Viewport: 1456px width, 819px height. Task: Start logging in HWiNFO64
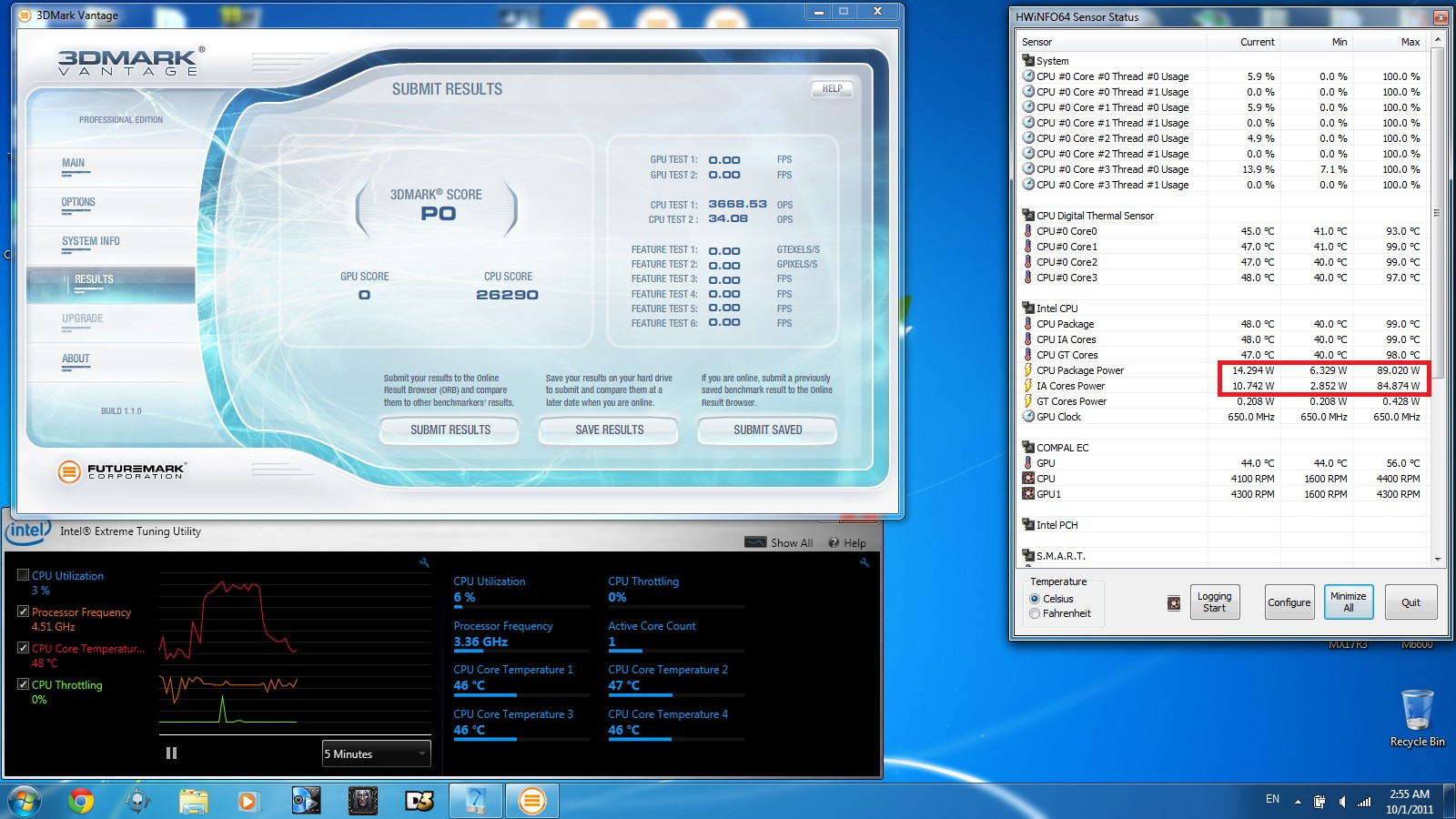click(1214, 602)
